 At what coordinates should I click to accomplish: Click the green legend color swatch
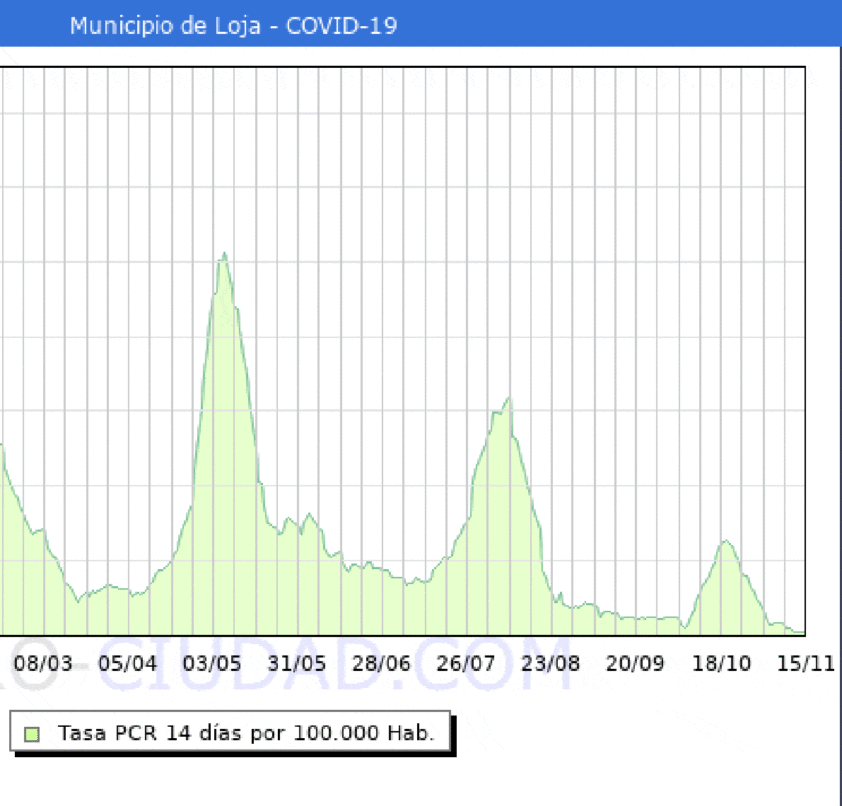click(x=31, y=734)
